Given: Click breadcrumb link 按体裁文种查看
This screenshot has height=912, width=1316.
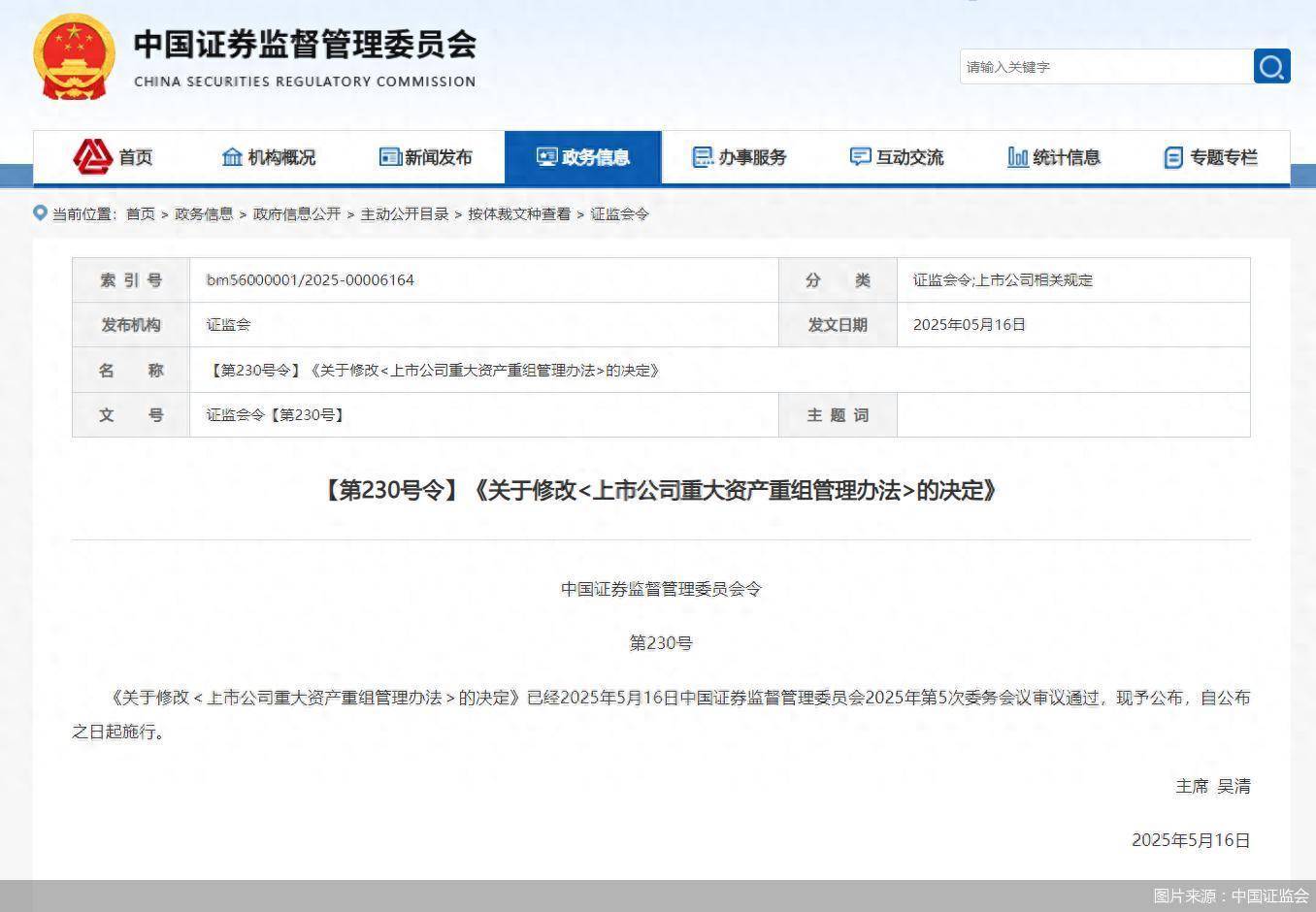Looking at the screenshot, I should click(x=519, y=213).
